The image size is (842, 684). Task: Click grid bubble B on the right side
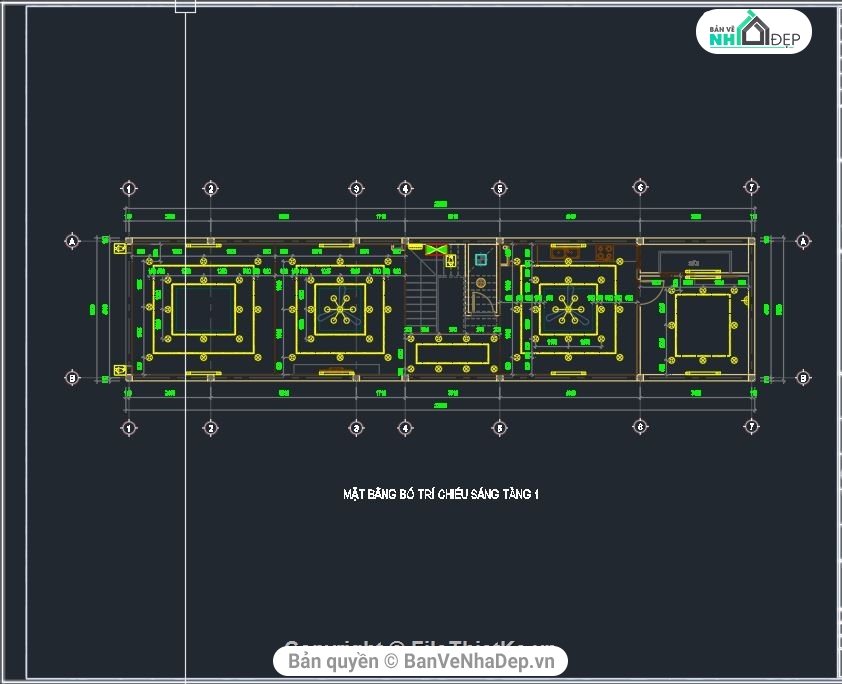(802, 378)
